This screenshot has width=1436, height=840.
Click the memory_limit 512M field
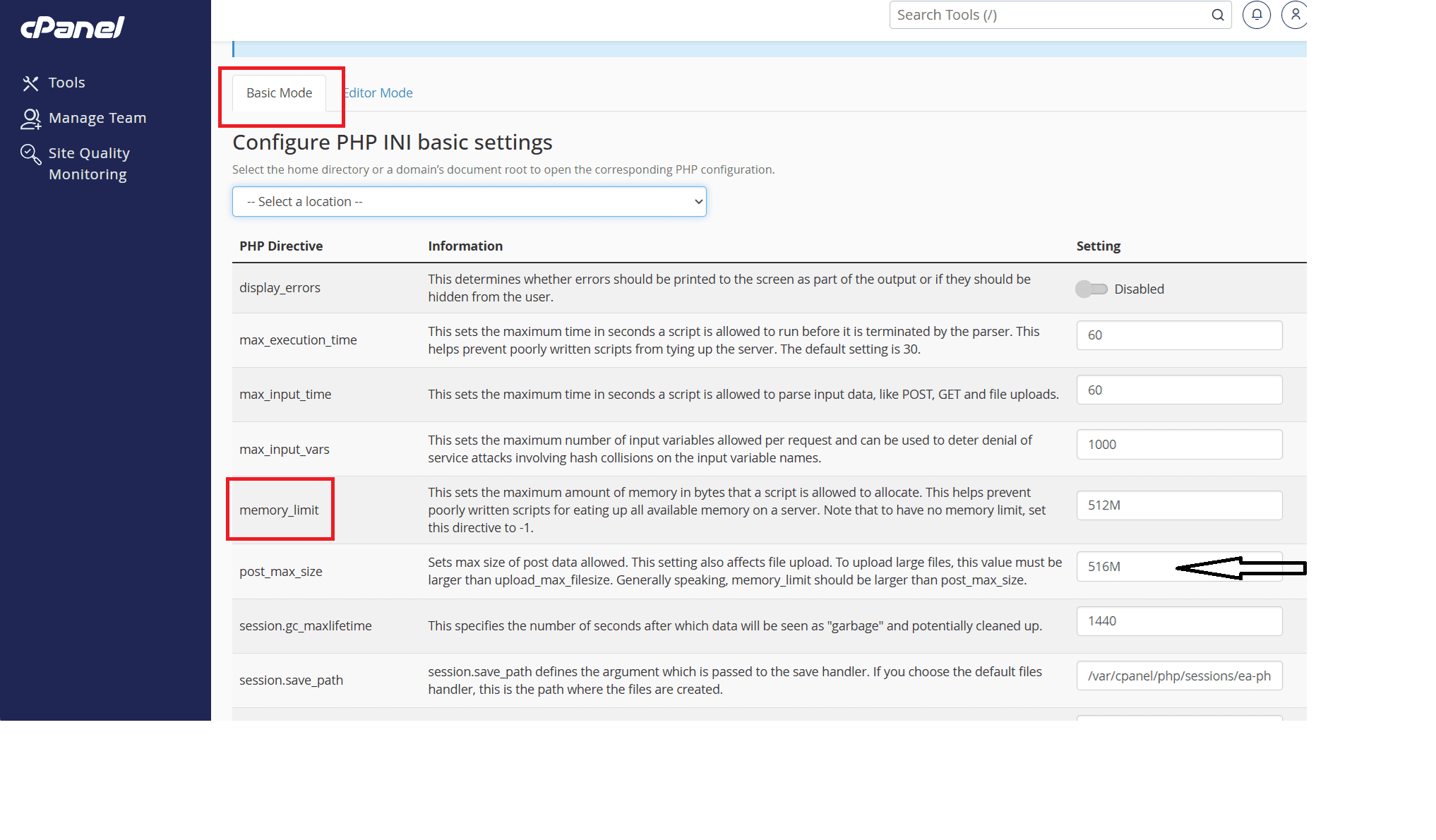(x=1179, y=505)
